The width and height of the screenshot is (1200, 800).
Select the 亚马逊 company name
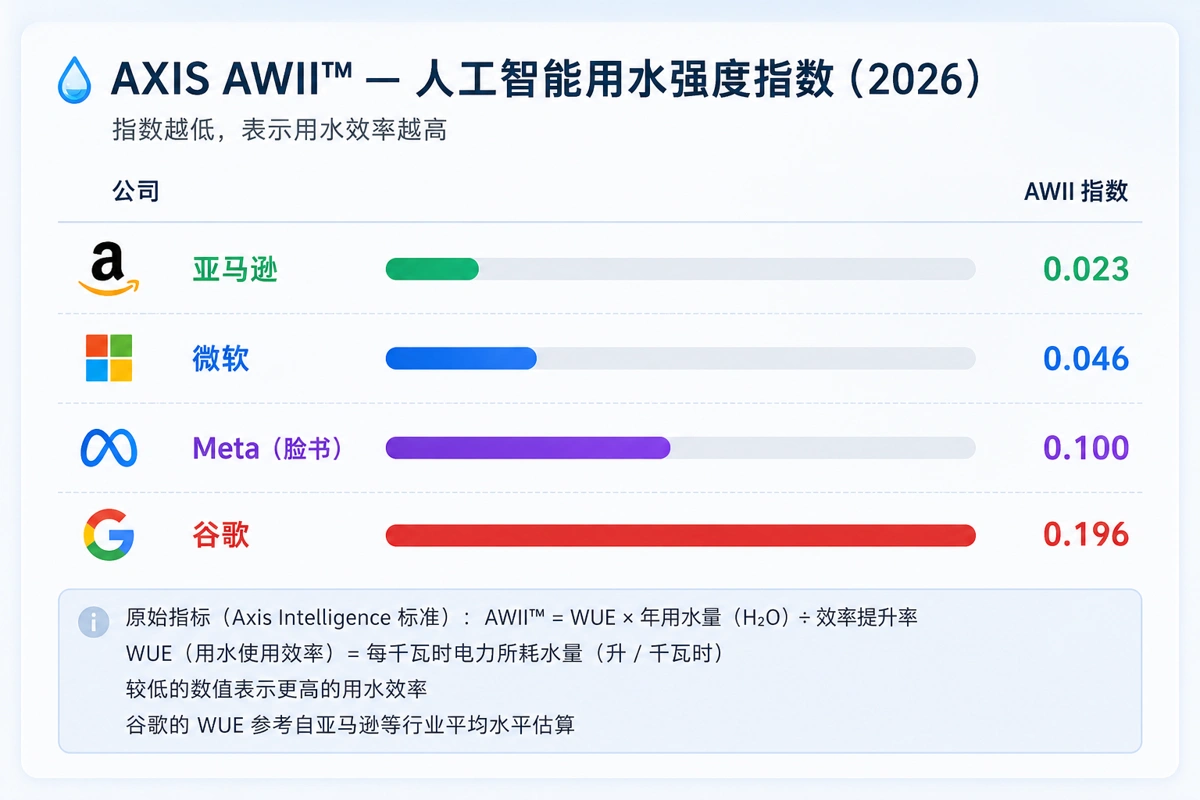click(x=235, y=269)
